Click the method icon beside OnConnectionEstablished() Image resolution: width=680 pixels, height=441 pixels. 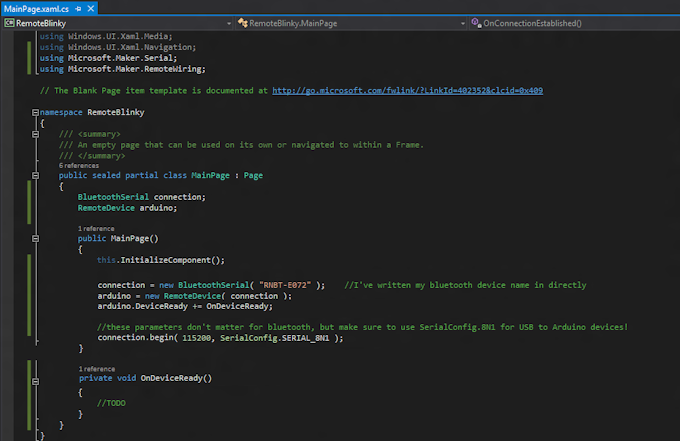click(476, 22)
